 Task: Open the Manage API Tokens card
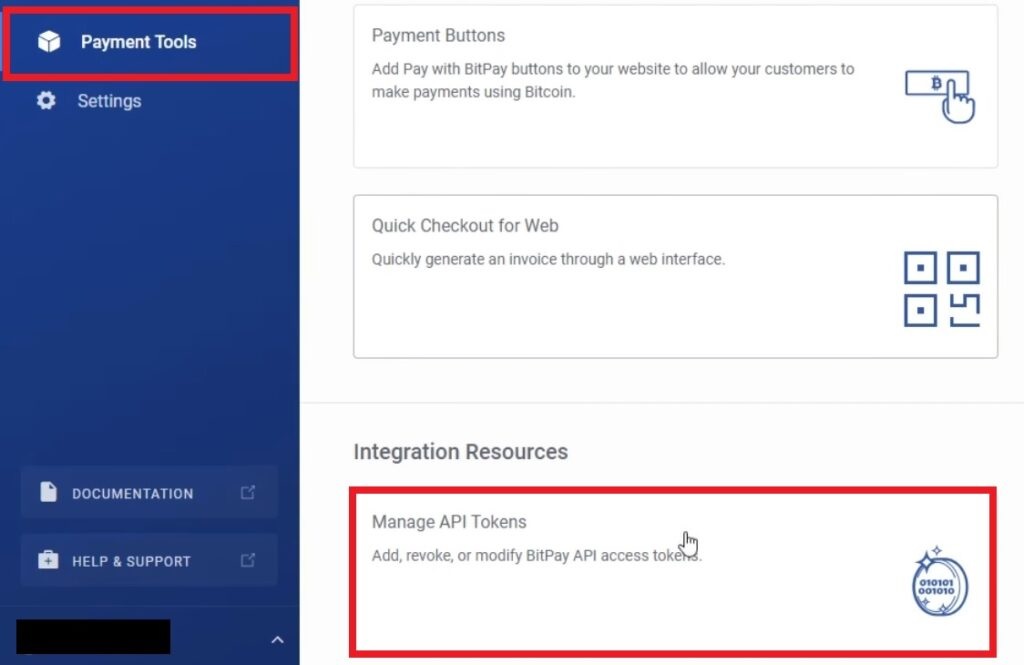click(673, 572)
